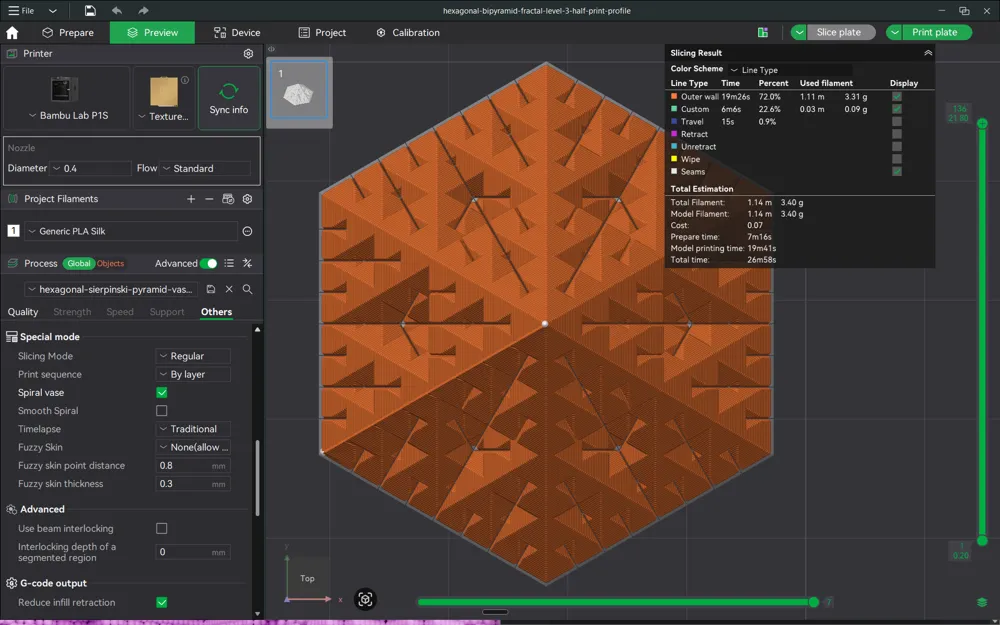Open the Calibration section
1000x625 pixels.
coord(408,32)
